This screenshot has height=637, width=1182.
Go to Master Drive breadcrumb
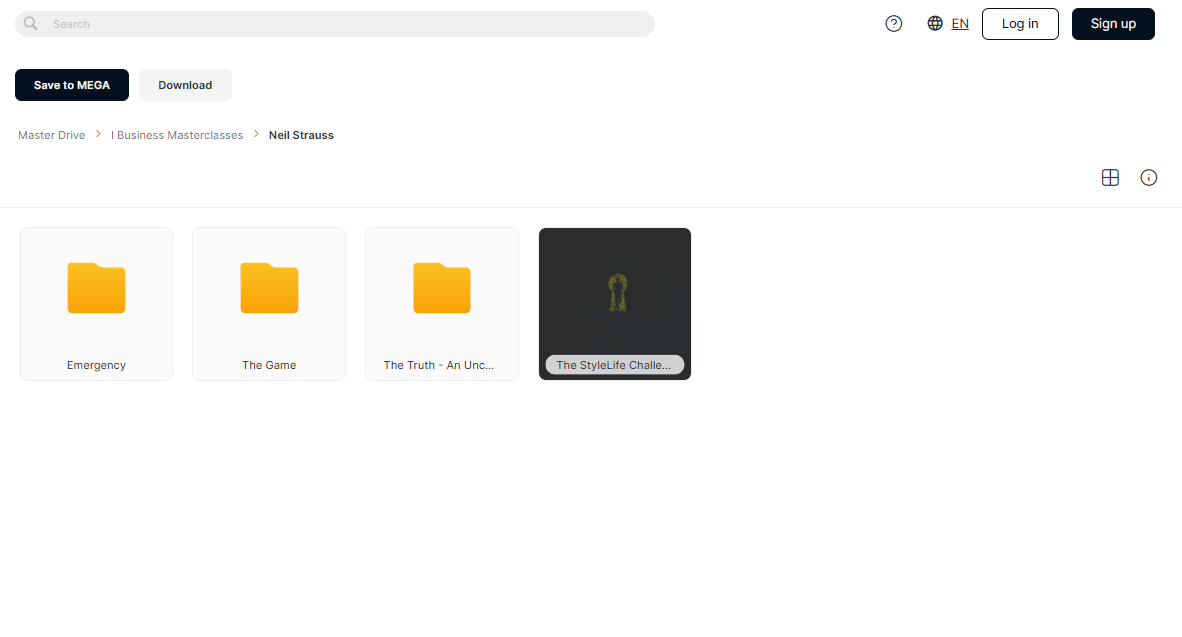(51, 135)
